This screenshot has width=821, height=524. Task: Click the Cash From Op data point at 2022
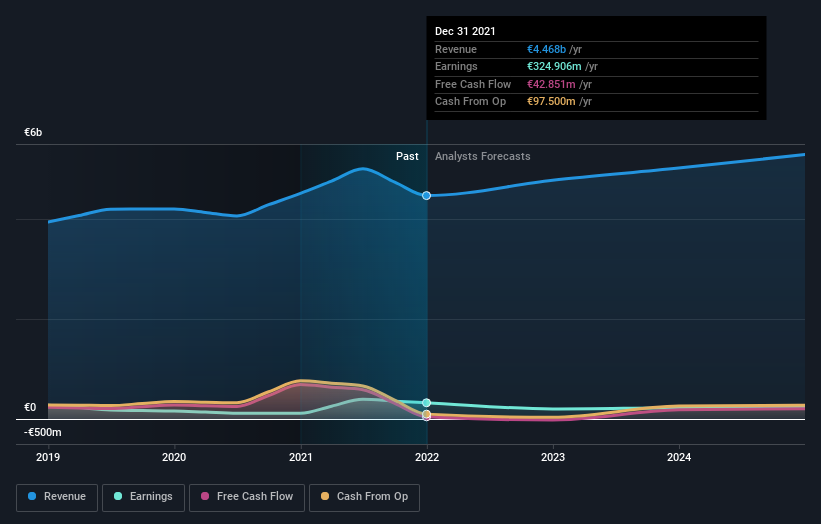pos(427,414)
